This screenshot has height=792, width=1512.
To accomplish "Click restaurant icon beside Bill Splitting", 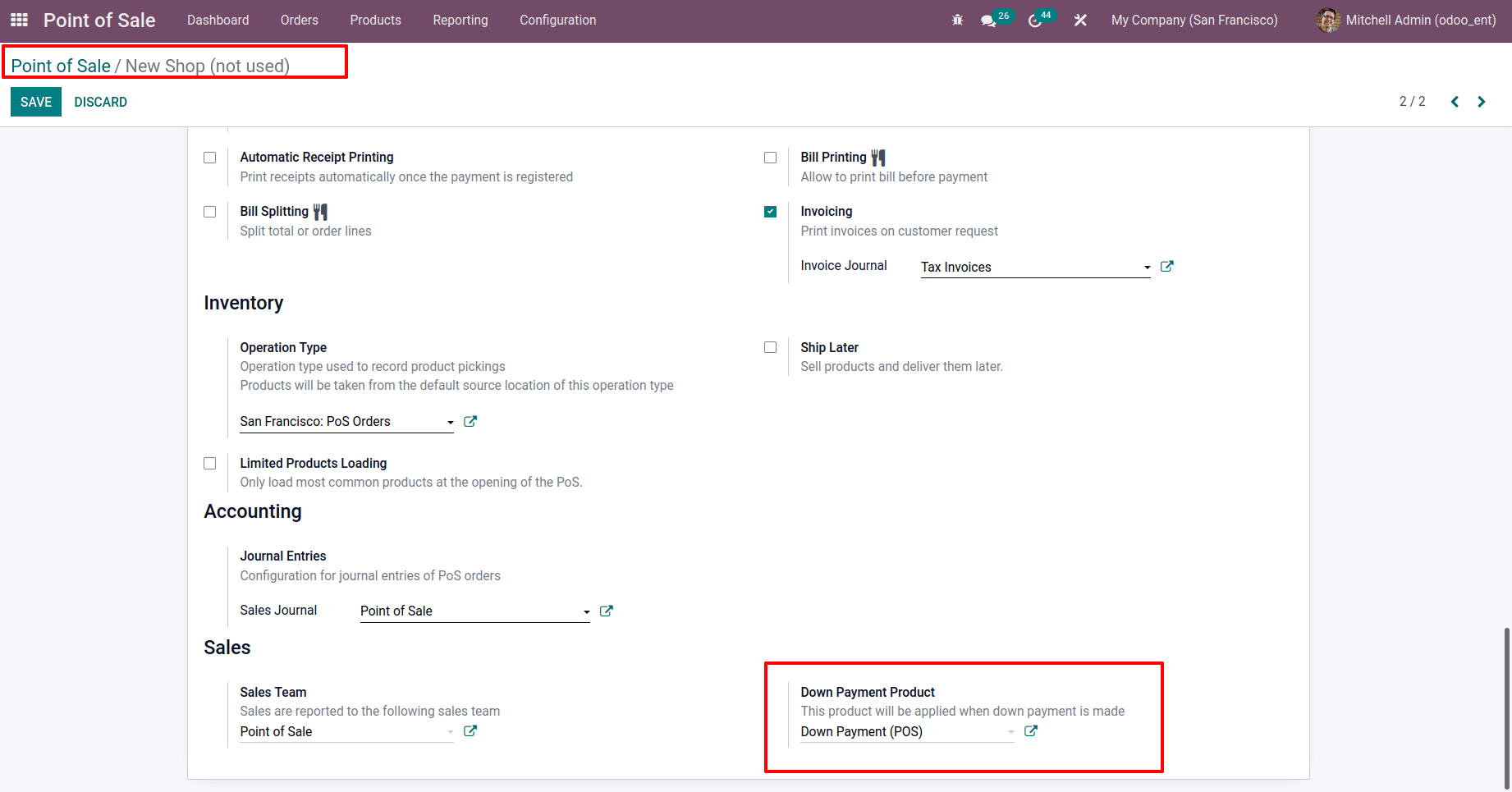I will (320, 212).
